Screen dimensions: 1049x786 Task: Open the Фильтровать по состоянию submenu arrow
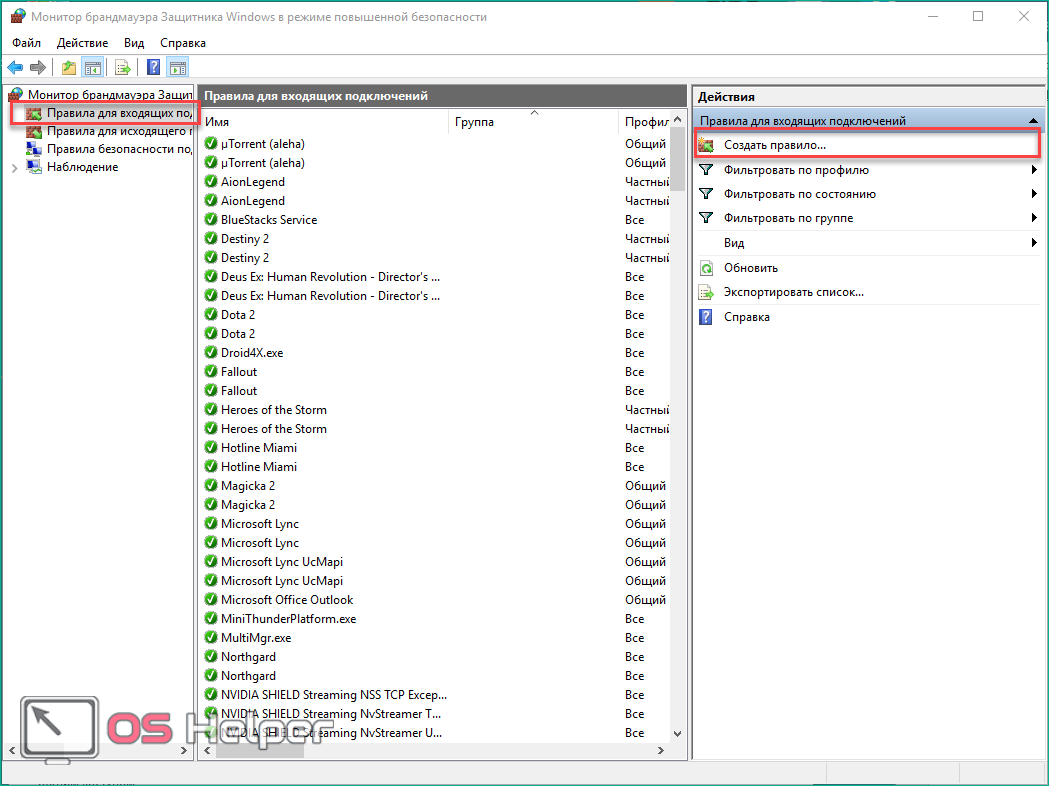click(1034, 194)
